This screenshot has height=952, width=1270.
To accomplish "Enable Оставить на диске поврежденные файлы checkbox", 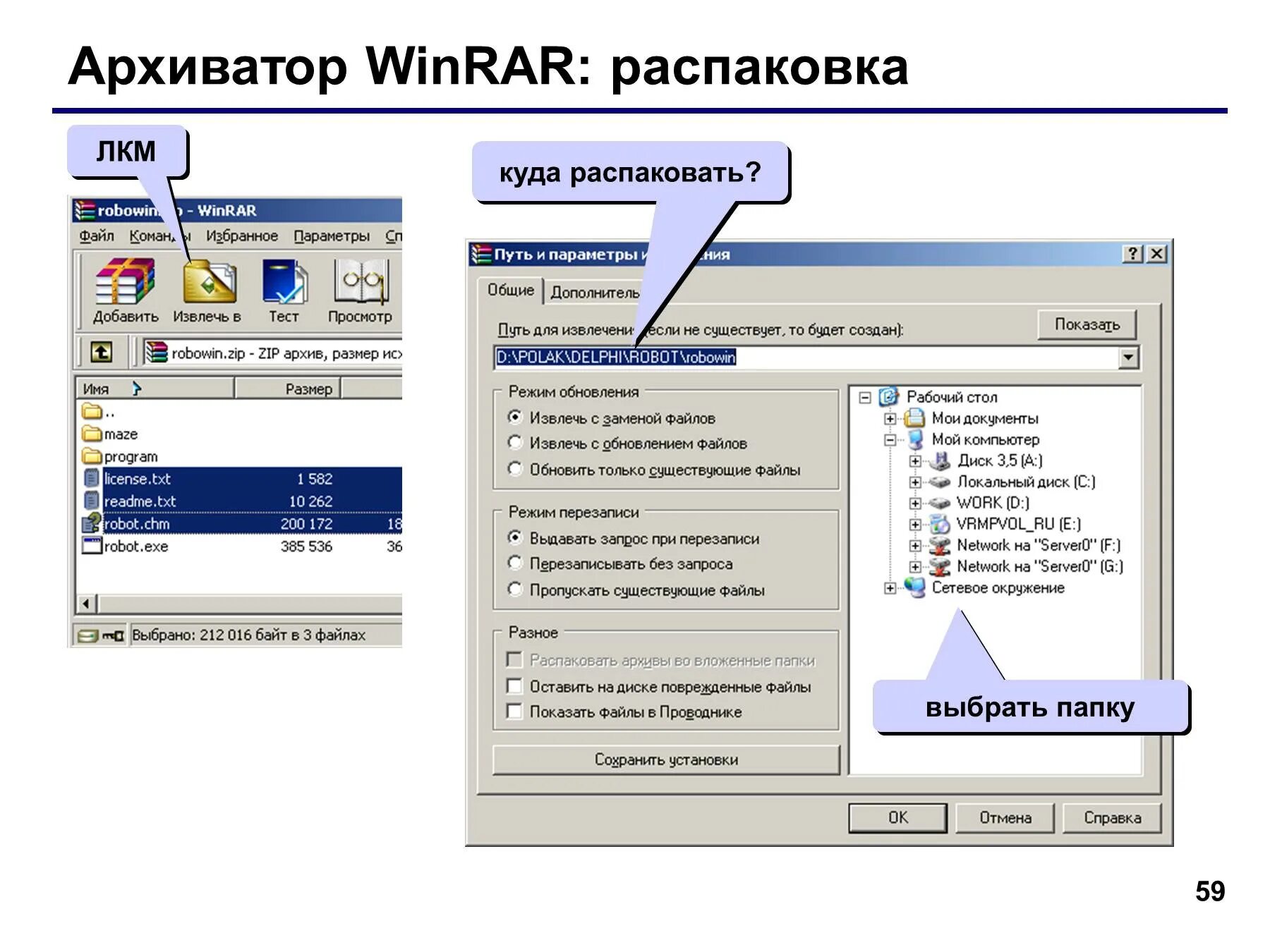I will 515,686.
